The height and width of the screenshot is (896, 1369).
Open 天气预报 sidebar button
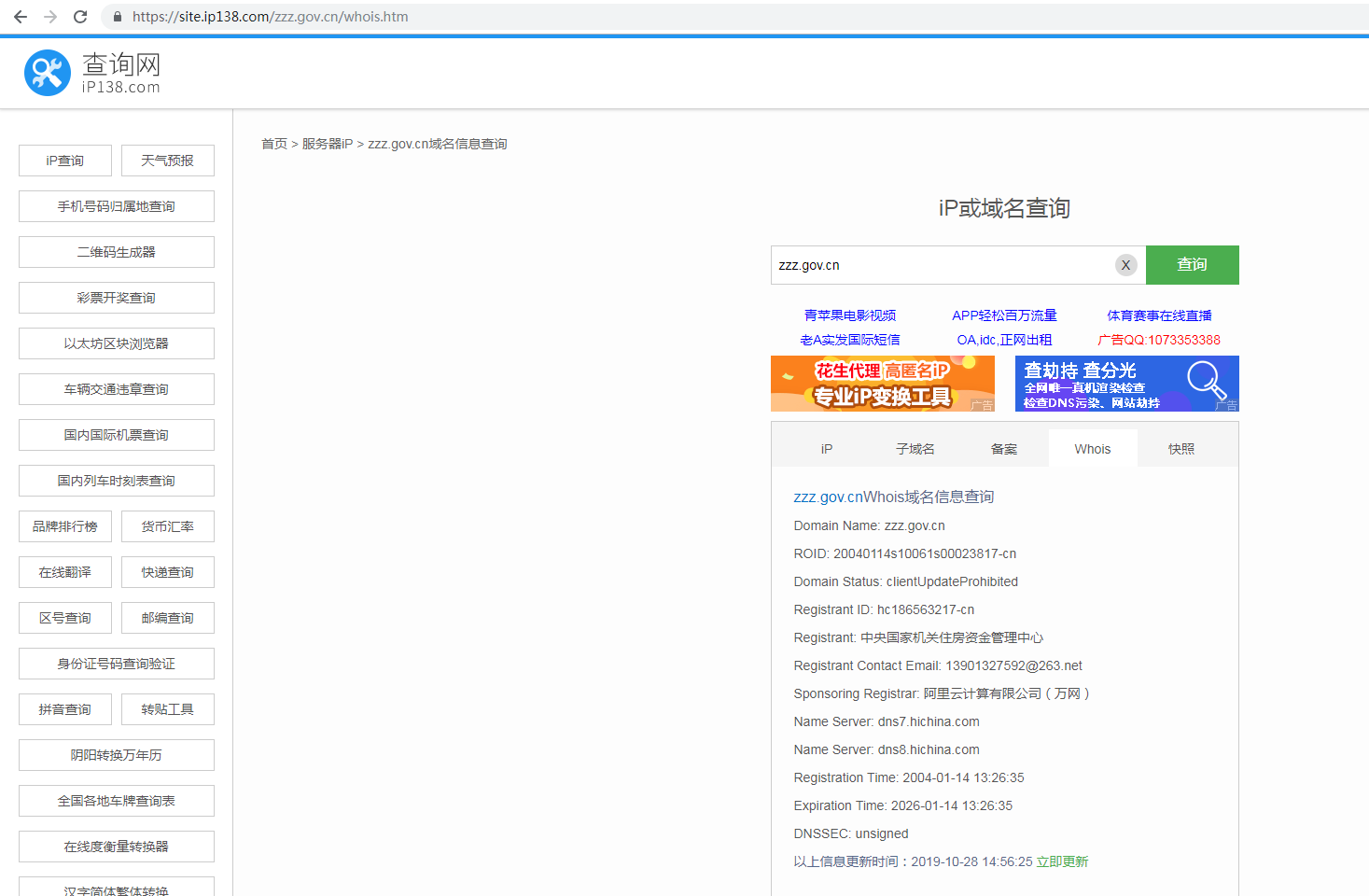pyautogui.click(x=168, y=161)
